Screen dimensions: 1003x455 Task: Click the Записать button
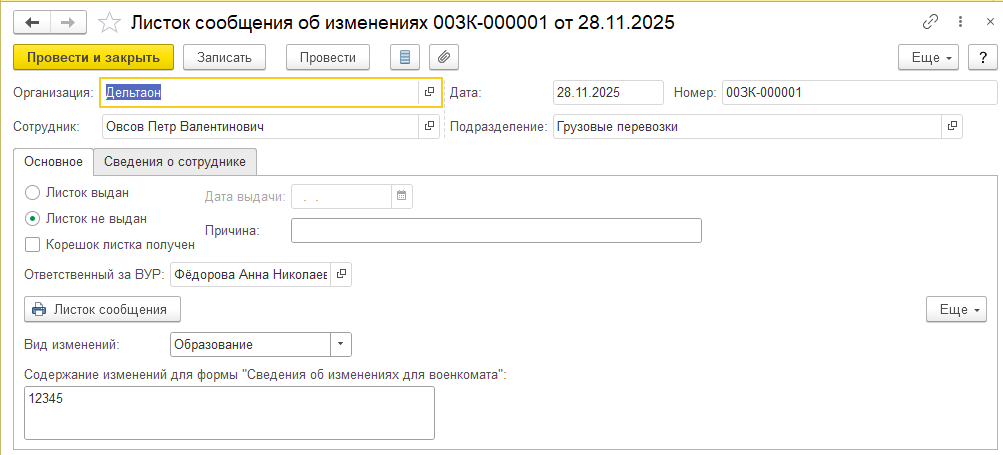point(231,57)
